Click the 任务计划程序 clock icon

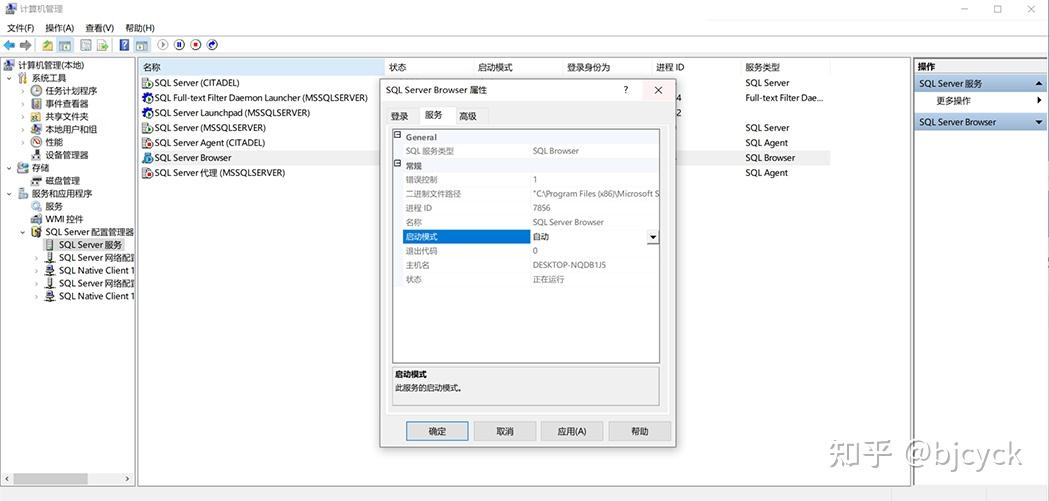(36, 91)
